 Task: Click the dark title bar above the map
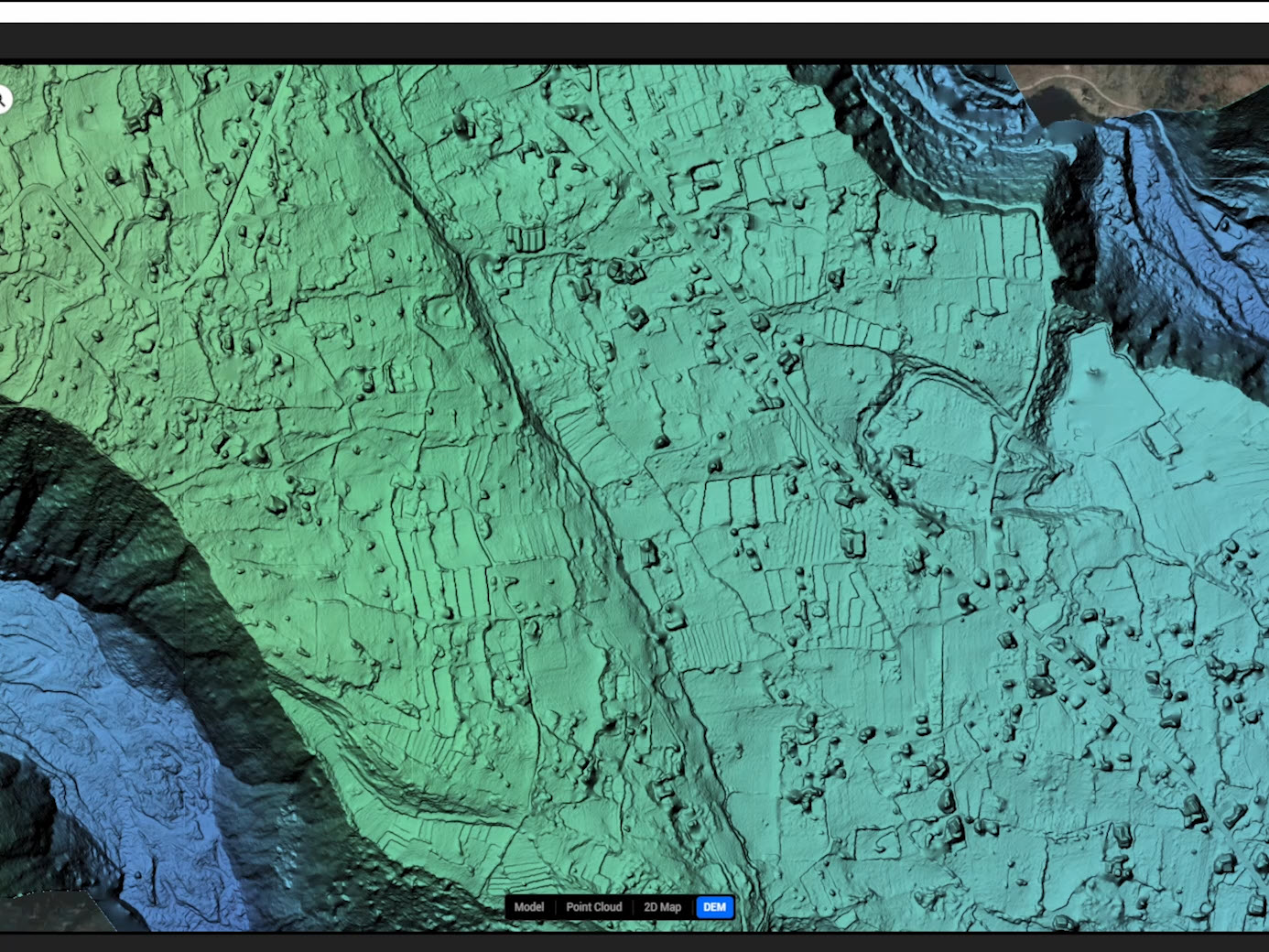pos(634,41)
